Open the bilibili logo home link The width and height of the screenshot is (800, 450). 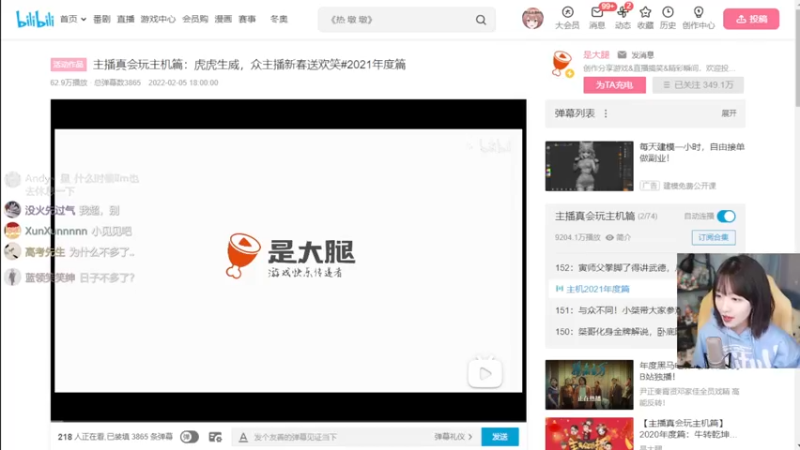point(35,19)
